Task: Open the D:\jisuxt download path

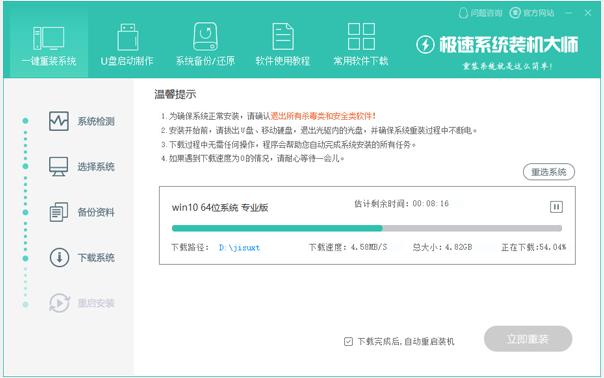Action: (x=239, y=247)
